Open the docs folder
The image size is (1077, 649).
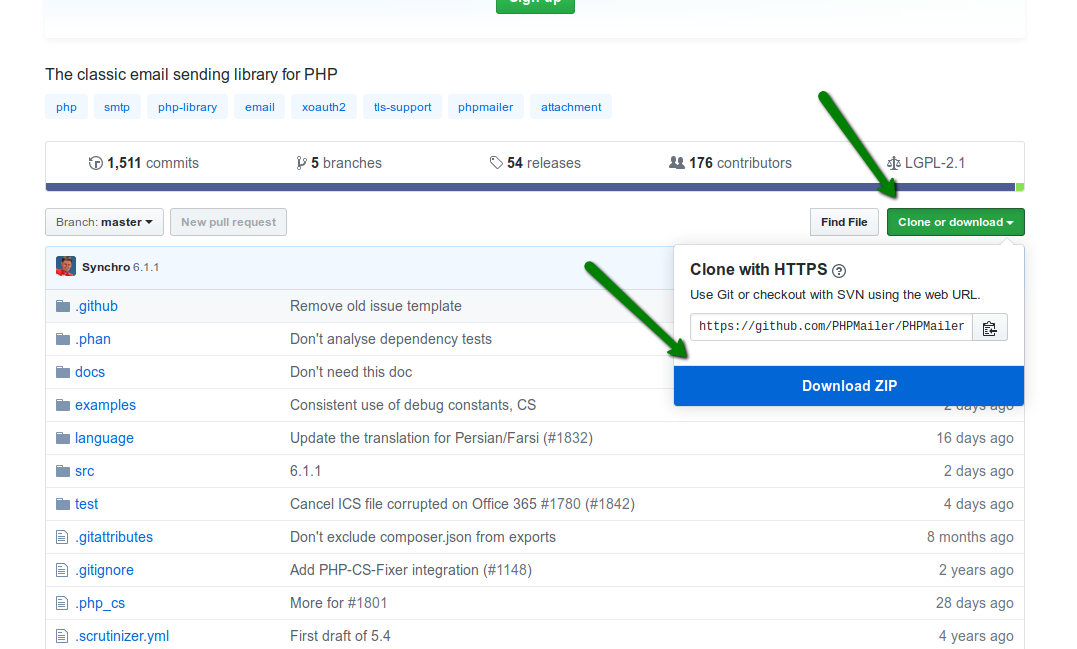click(90, 372)
